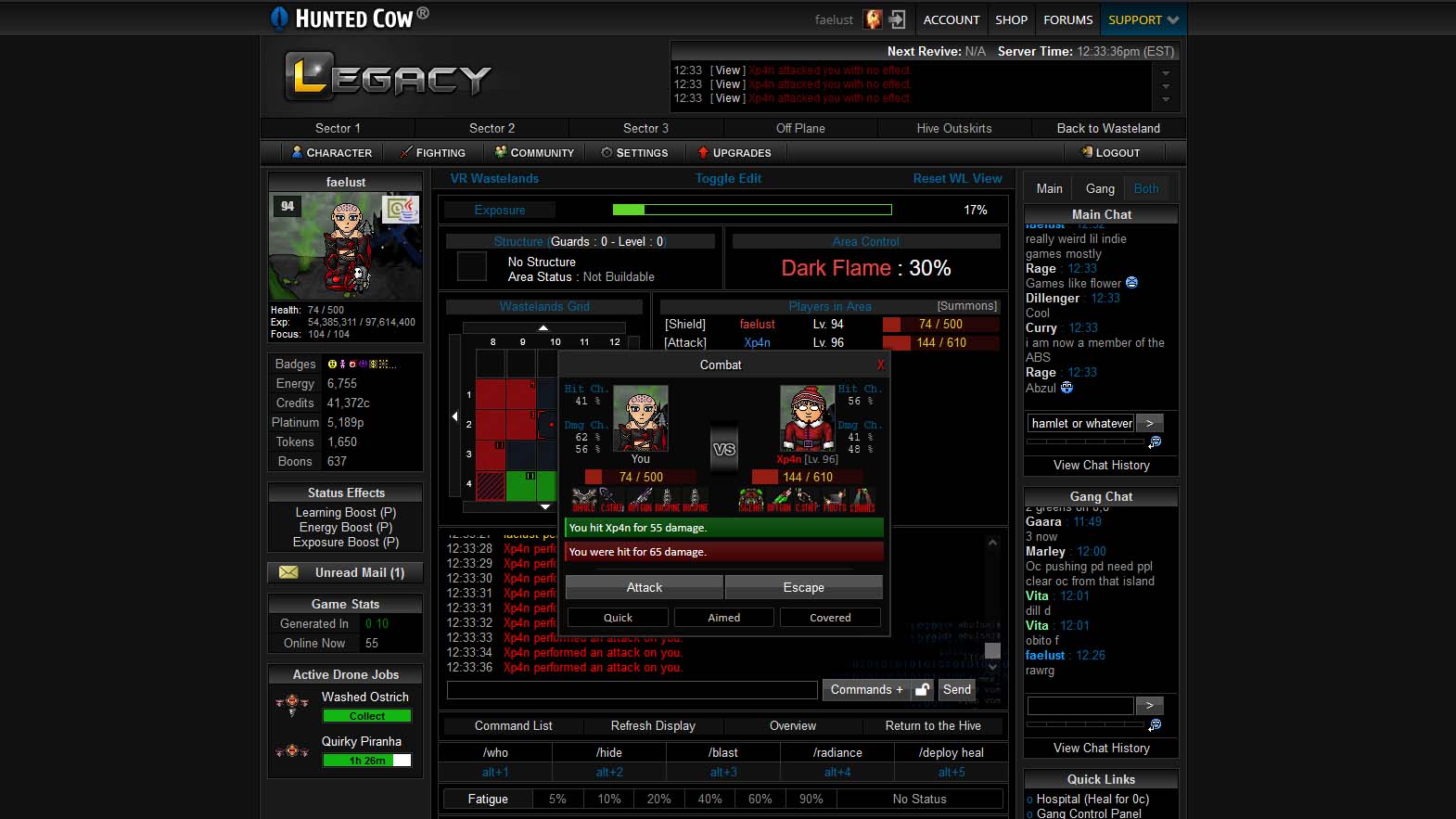Collect the Washed Ostrich drone job
Viewport: 1456px width, 819px height.
click(x=366, y=716)
